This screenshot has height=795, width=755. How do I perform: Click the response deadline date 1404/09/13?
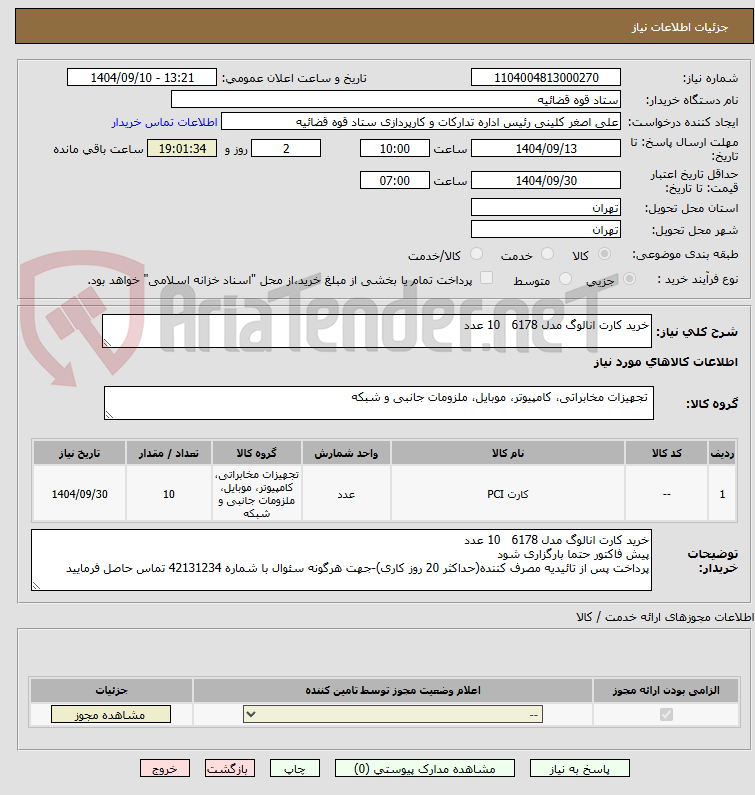tap(546, 149)
